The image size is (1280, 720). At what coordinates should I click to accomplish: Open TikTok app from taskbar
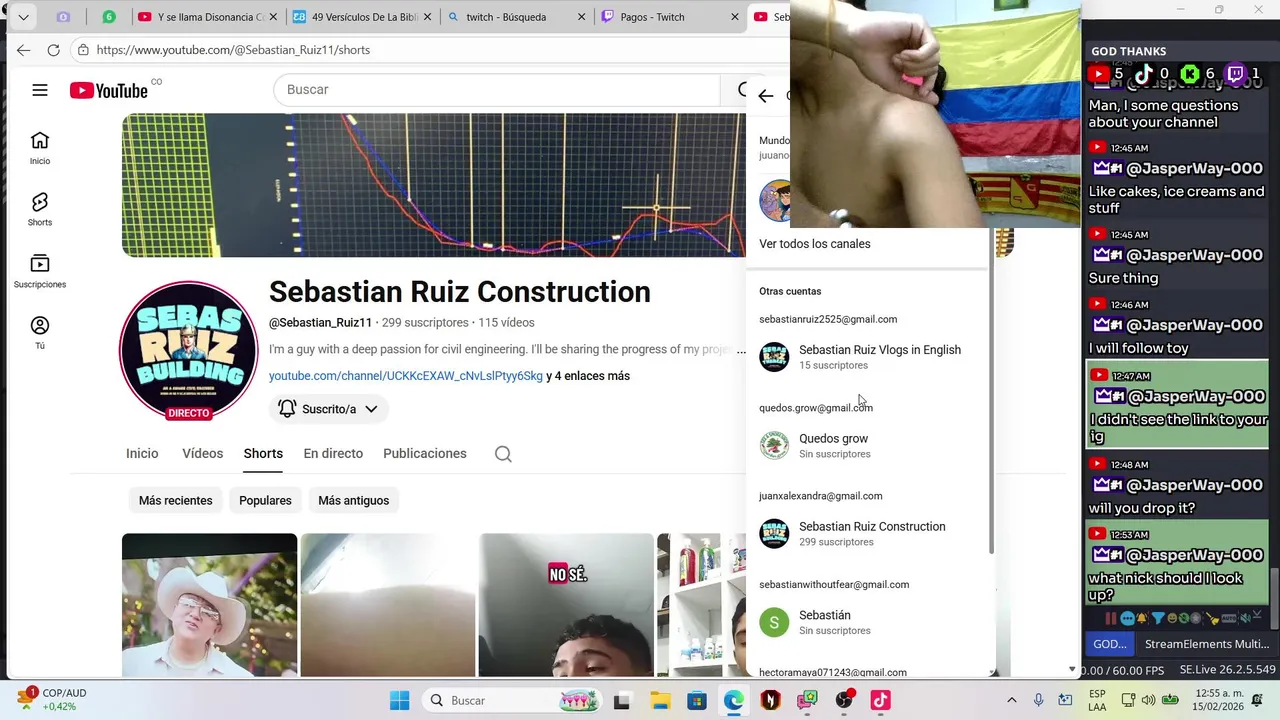point(880,700)
